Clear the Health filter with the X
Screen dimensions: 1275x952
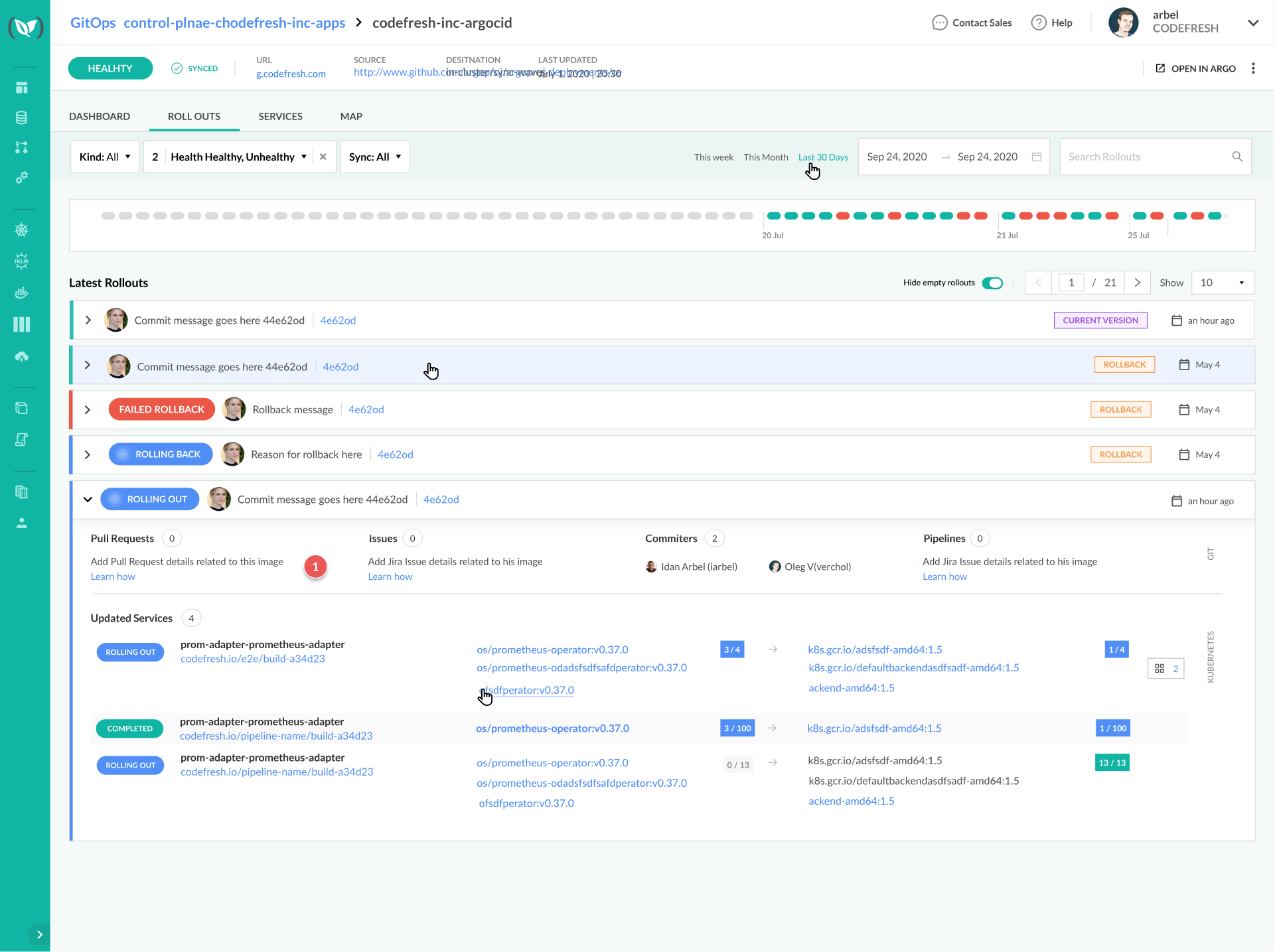click(x=323, y=157)
